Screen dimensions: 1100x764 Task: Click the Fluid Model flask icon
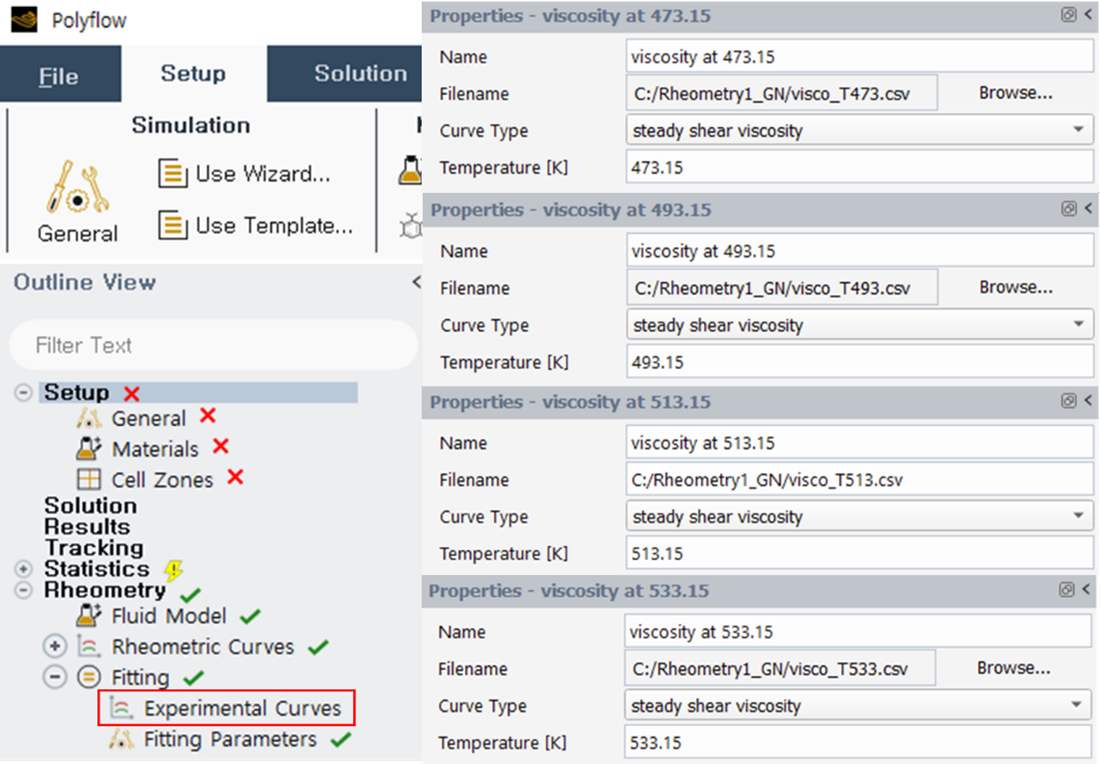89,616
